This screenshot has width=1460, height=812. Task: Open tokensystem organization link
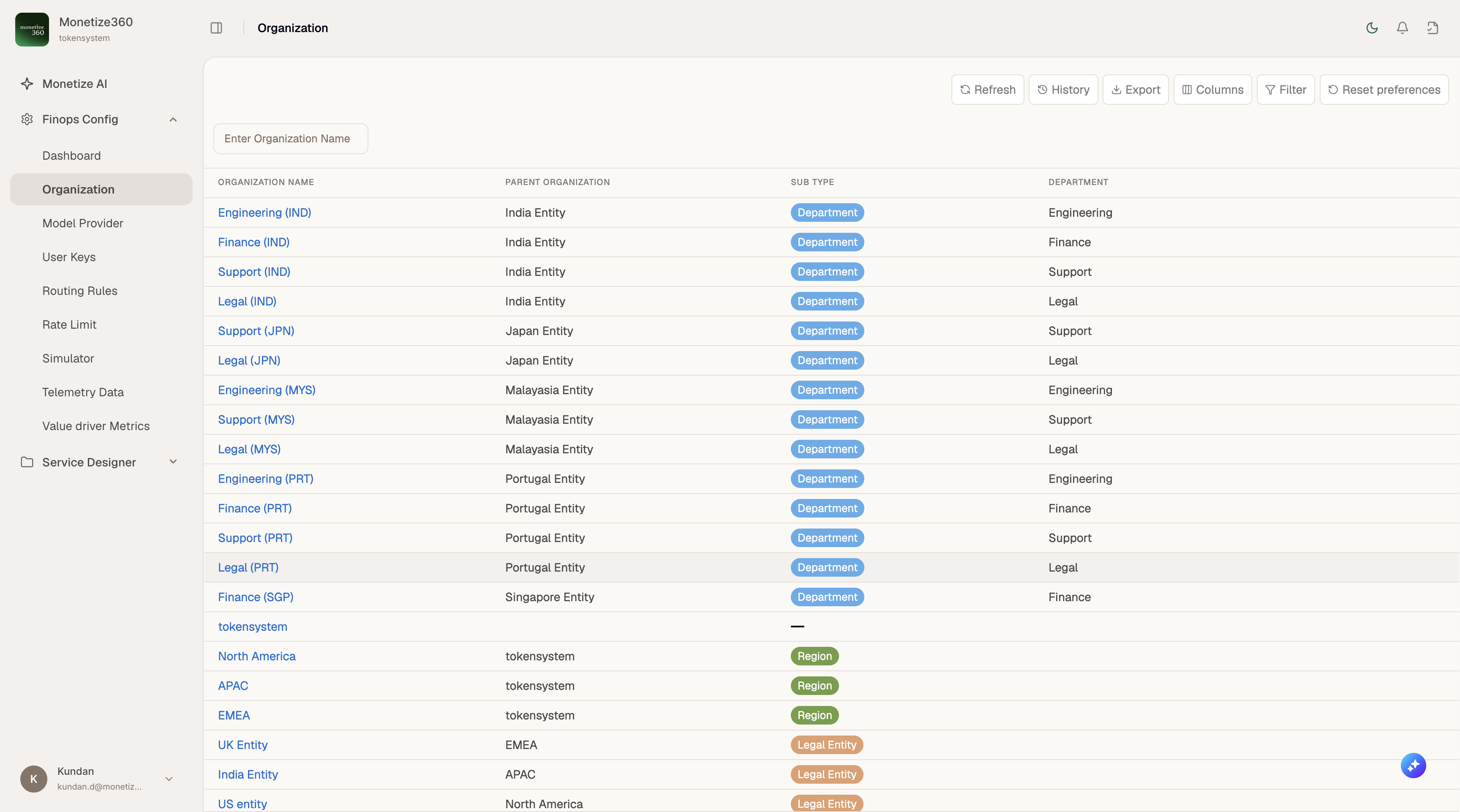coord(253,627)
